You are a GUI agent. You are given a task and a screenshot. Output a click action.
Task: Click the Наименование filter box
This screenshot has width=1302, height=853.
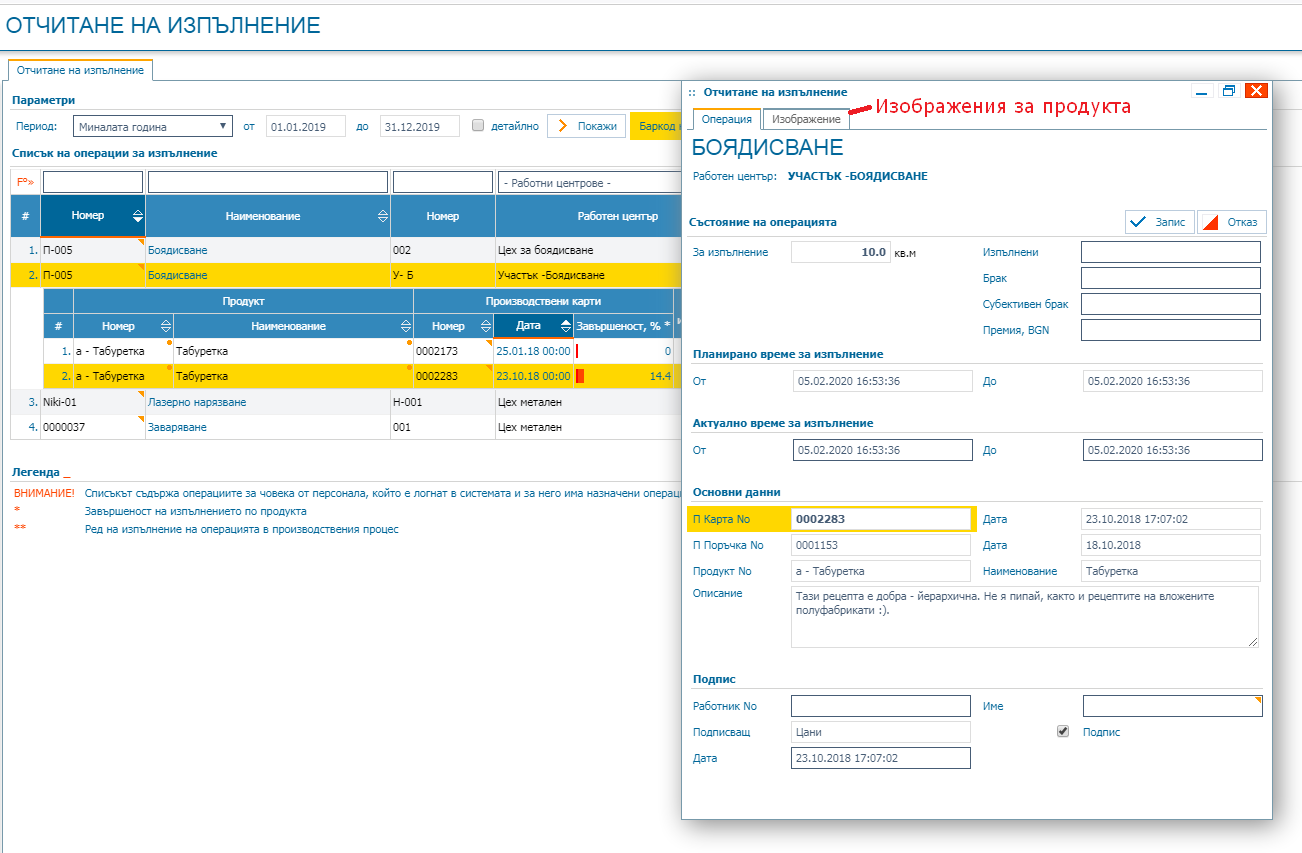pyautogui.click(x=268, y=183)
